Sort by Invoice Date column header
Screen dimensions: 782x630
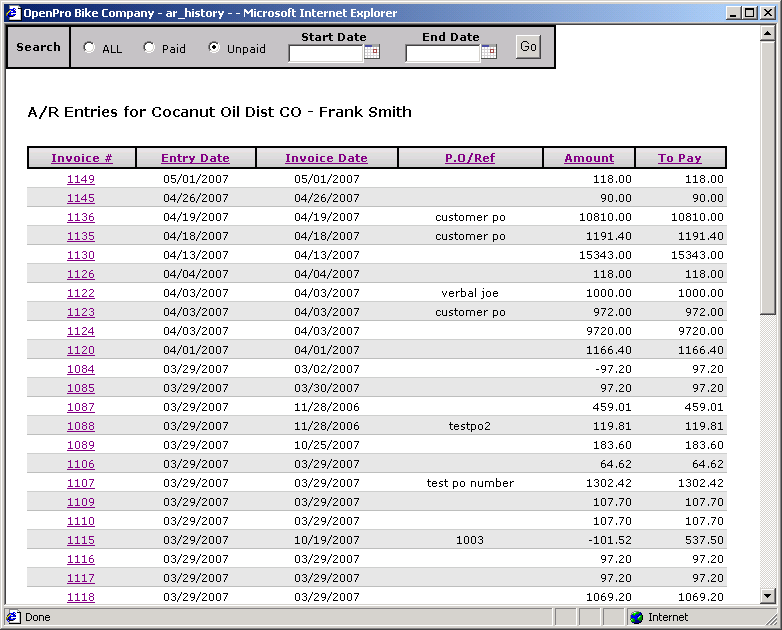326,158
